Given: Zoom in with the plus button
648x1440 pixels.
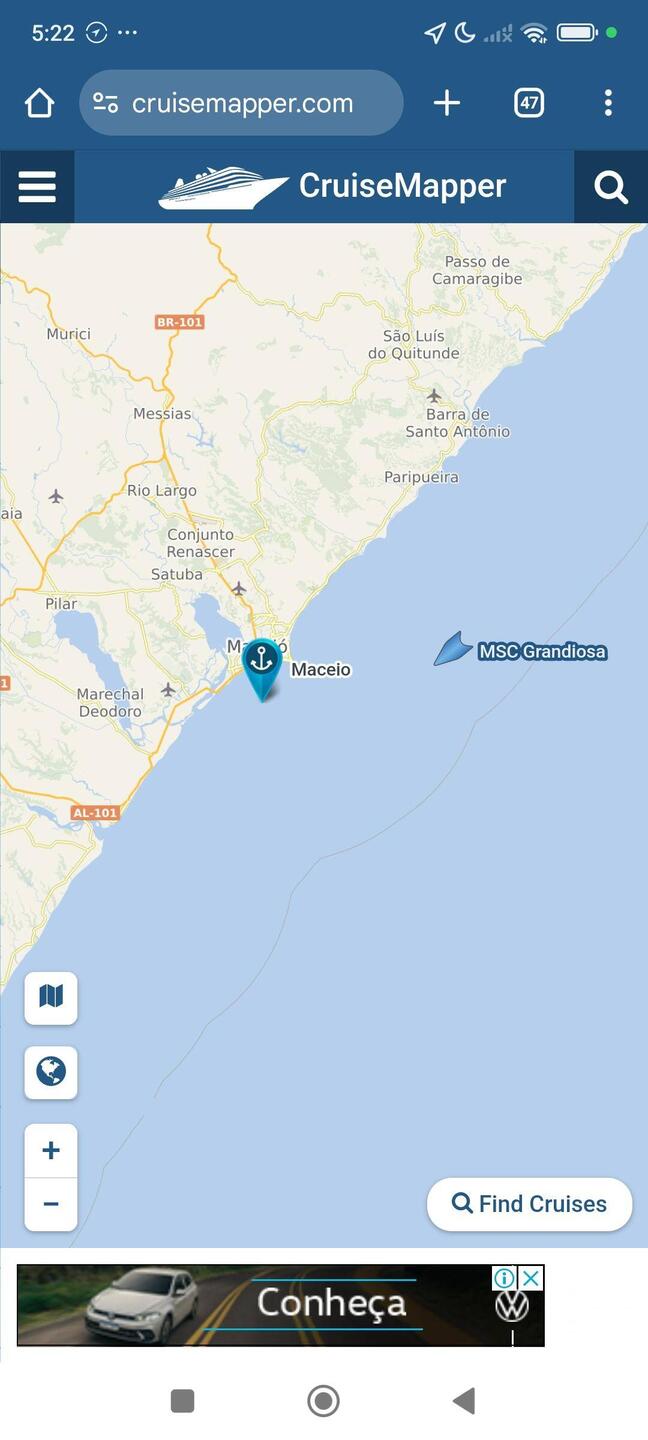Looking at the screenshot, I should (x=51, y=1150).
